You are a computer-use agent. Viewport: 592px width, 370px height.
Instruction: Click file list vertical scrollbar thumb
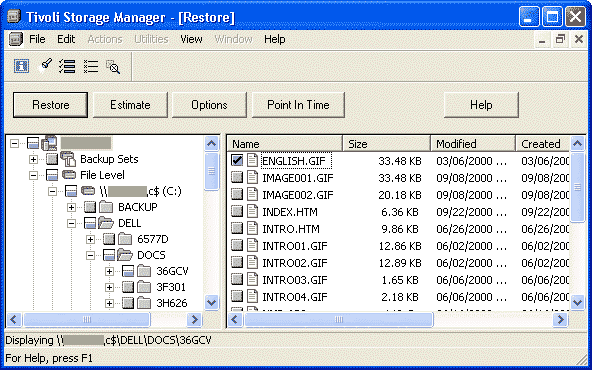click(x=577, y=187)
